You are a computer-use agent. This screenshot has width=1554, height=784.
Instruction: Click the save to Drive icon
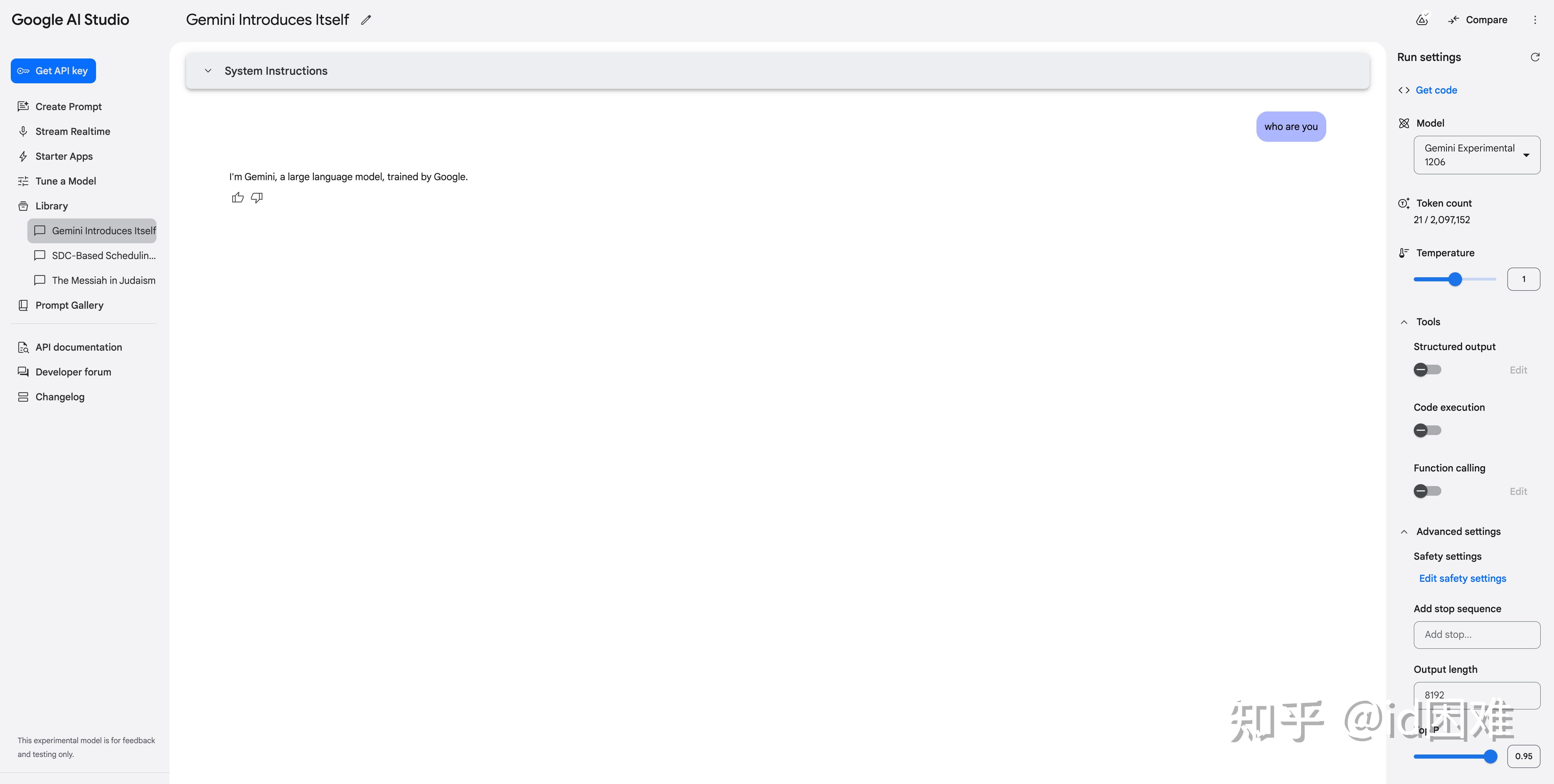click(1422, 20)
